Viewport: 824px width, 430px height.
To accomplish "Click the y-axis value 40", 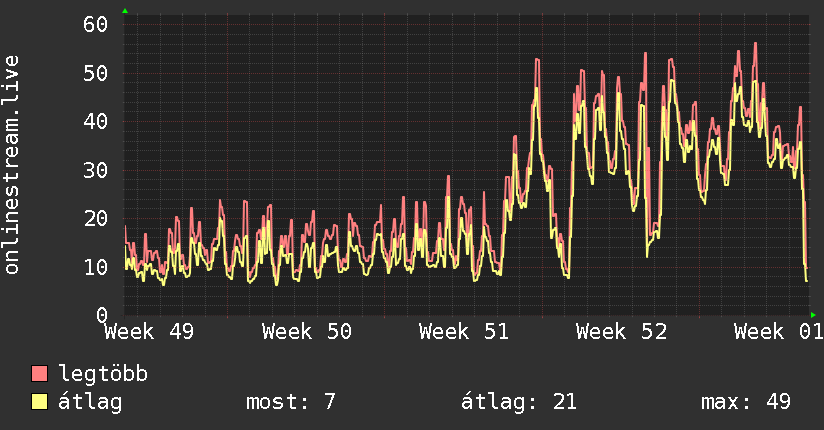I will click(96, 121).
